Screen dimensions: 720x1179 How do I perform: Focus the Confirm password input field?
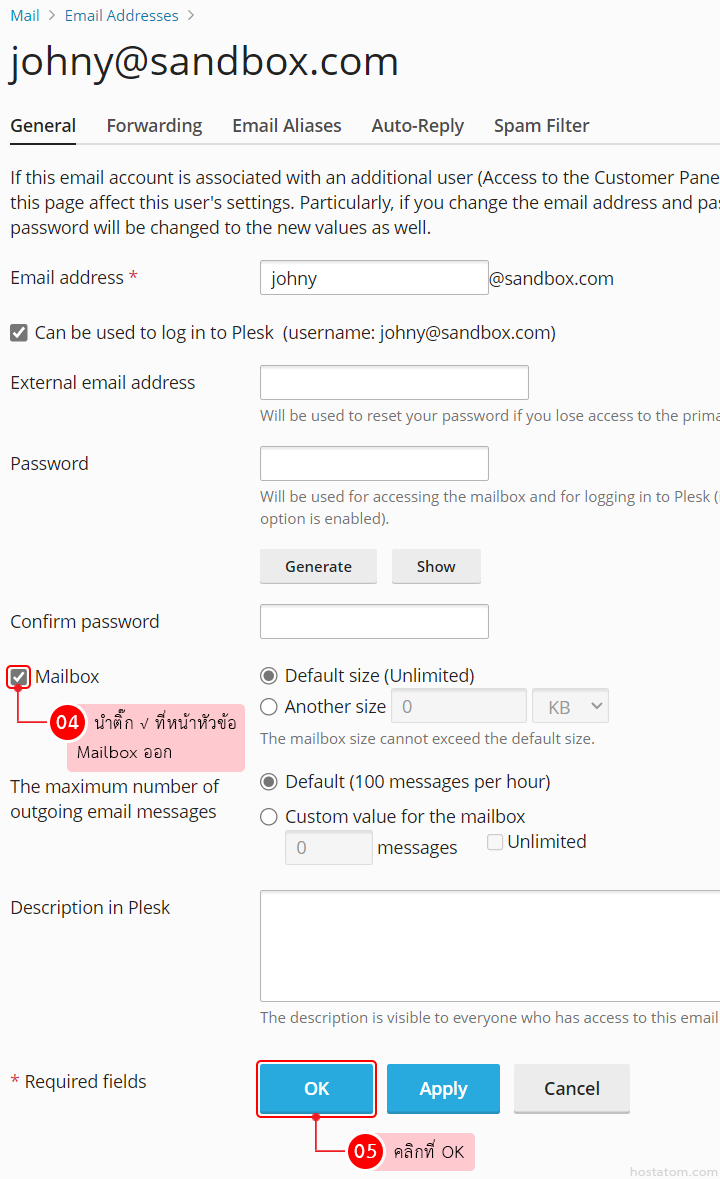[374, 622]
